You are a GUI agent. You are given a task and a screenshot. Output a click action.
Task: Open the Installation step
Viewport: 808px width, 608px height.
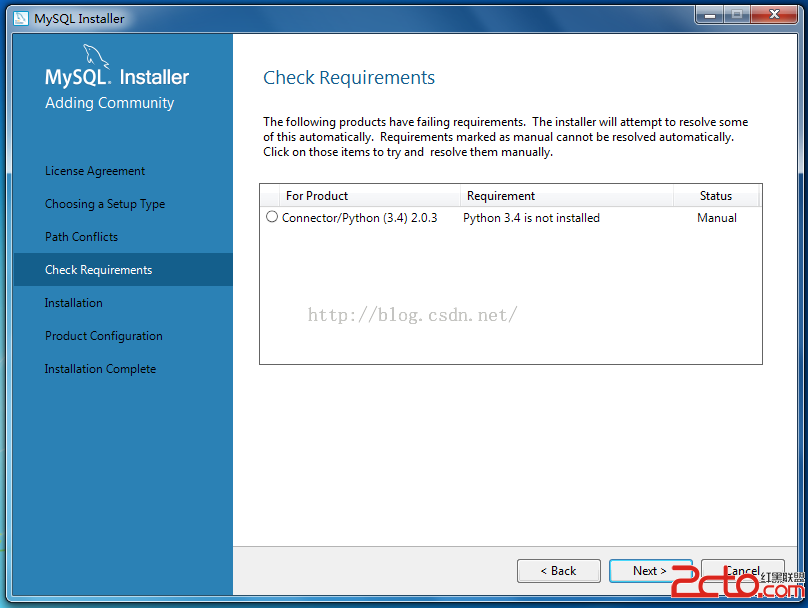point(74,303)
